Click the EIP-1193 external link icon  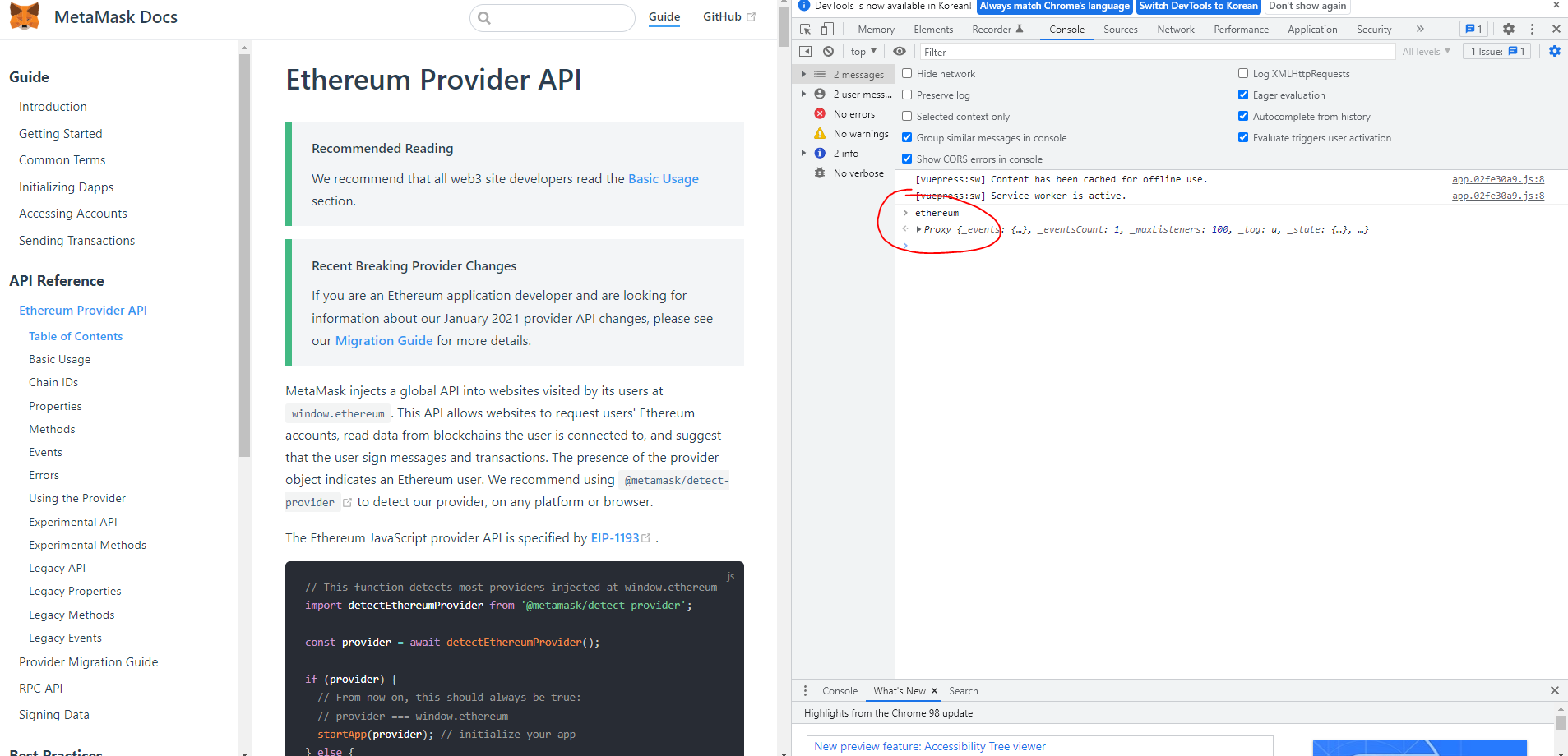tap(646, 538)
